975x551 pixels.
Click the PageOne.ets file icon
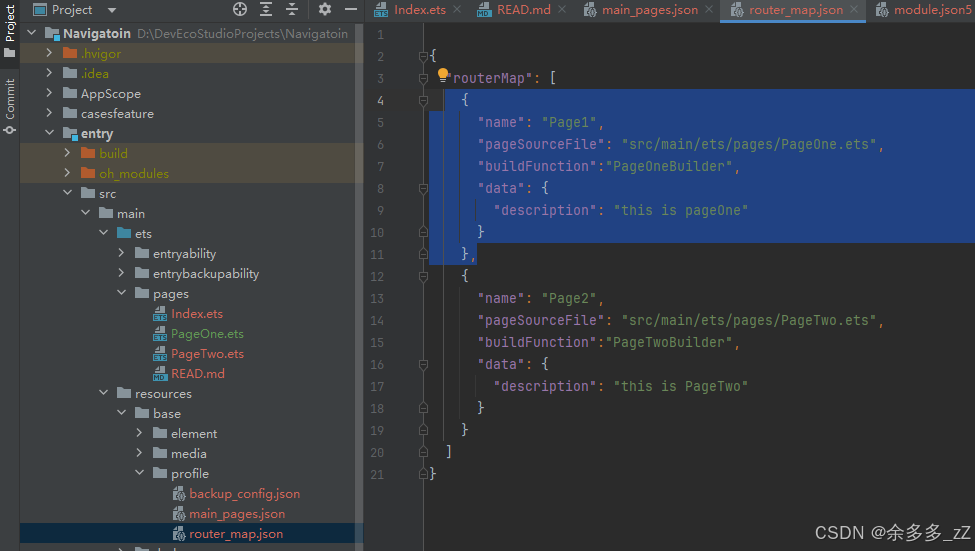pos(160,334)
